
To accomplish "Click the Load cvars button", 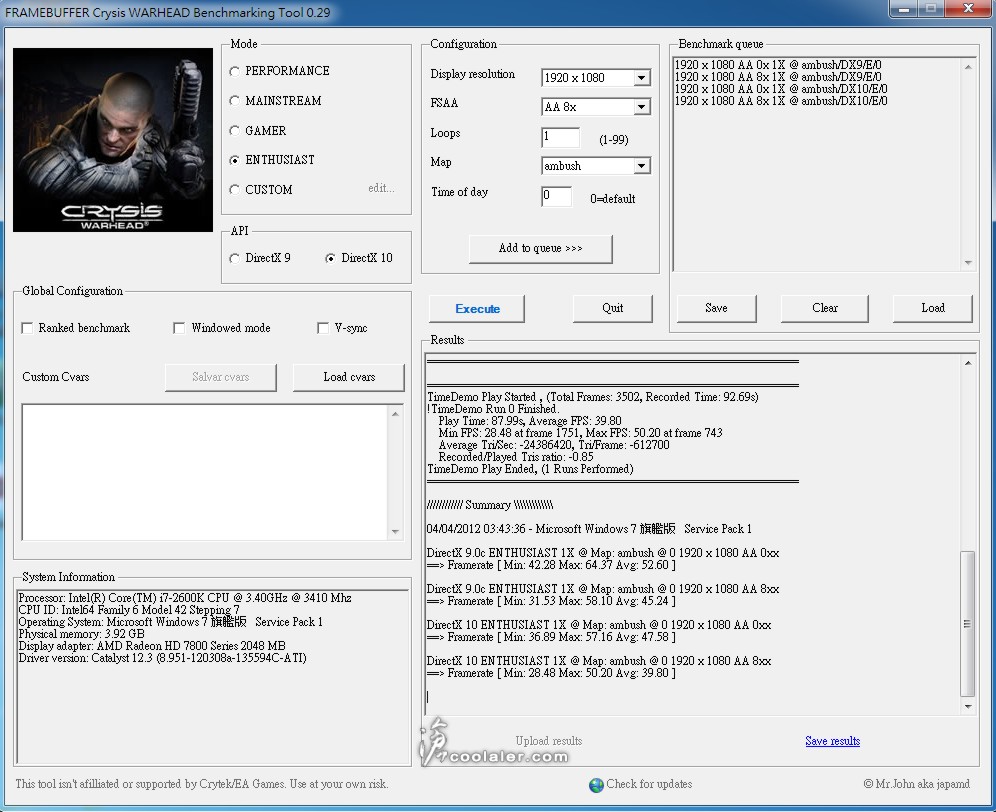I will point(349,377).
